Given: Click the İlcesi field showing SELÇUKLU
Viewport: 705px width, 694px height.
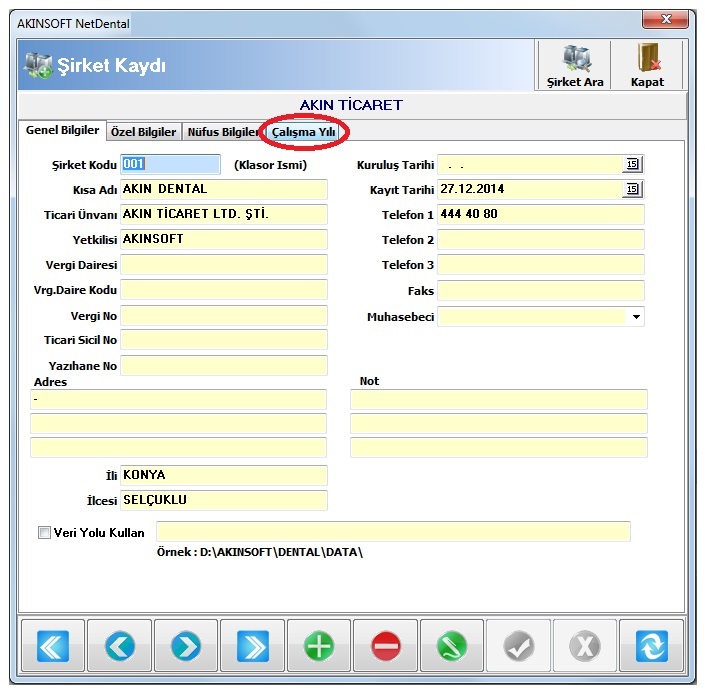Looking at the screenshot, I should pos(223,500).
